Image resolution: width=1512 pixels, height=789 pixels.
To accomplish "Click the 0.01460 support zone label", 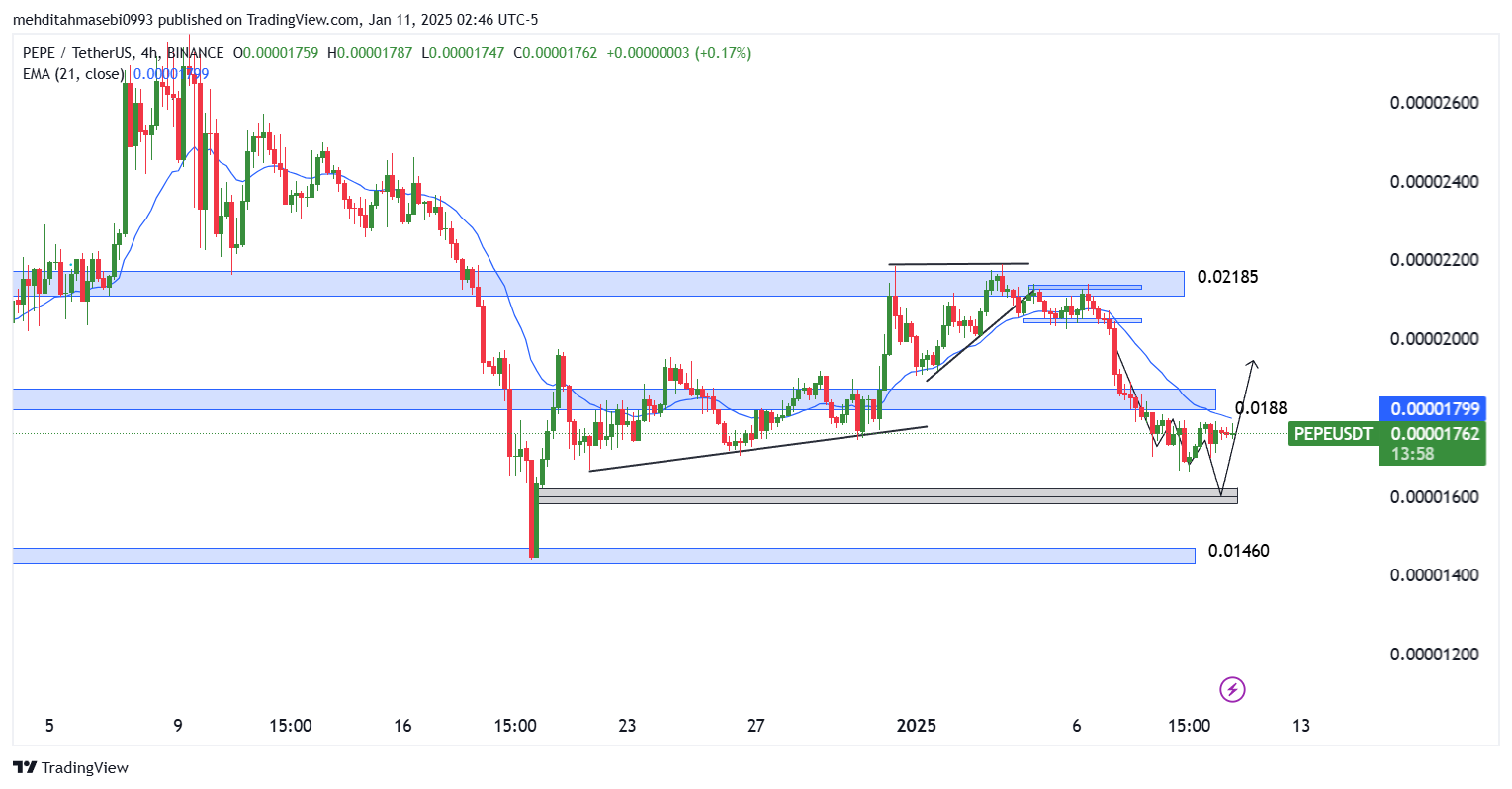I will pos(1238,551).
